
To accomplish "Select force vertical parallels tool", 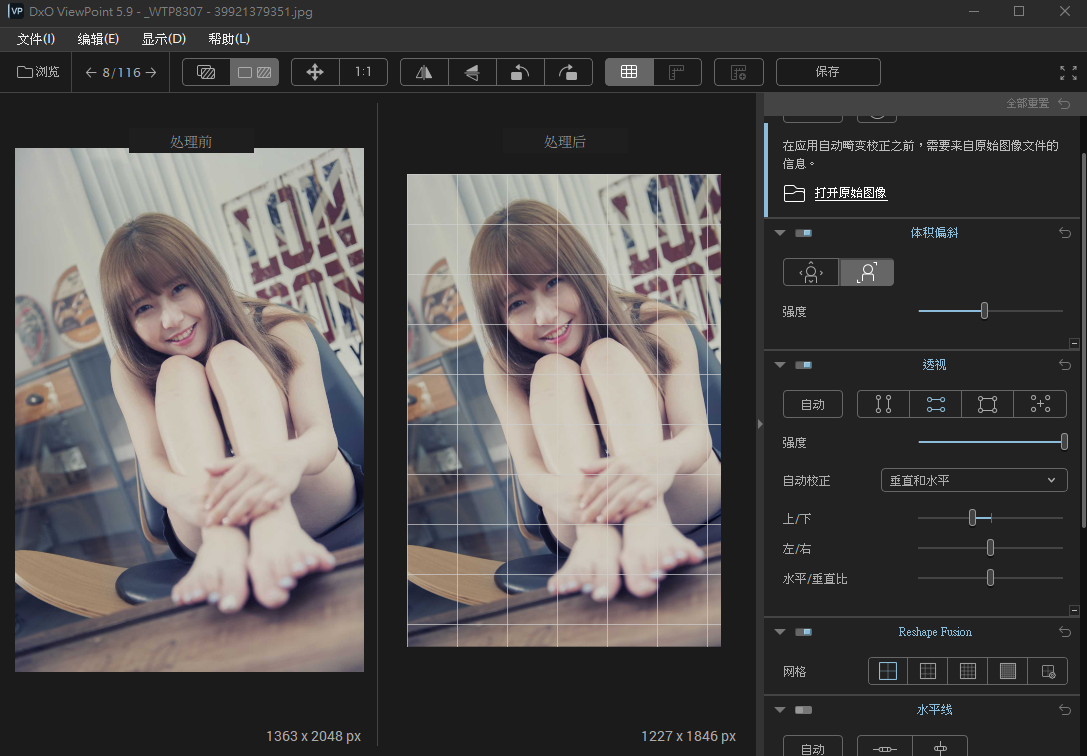I will point(883,404).
